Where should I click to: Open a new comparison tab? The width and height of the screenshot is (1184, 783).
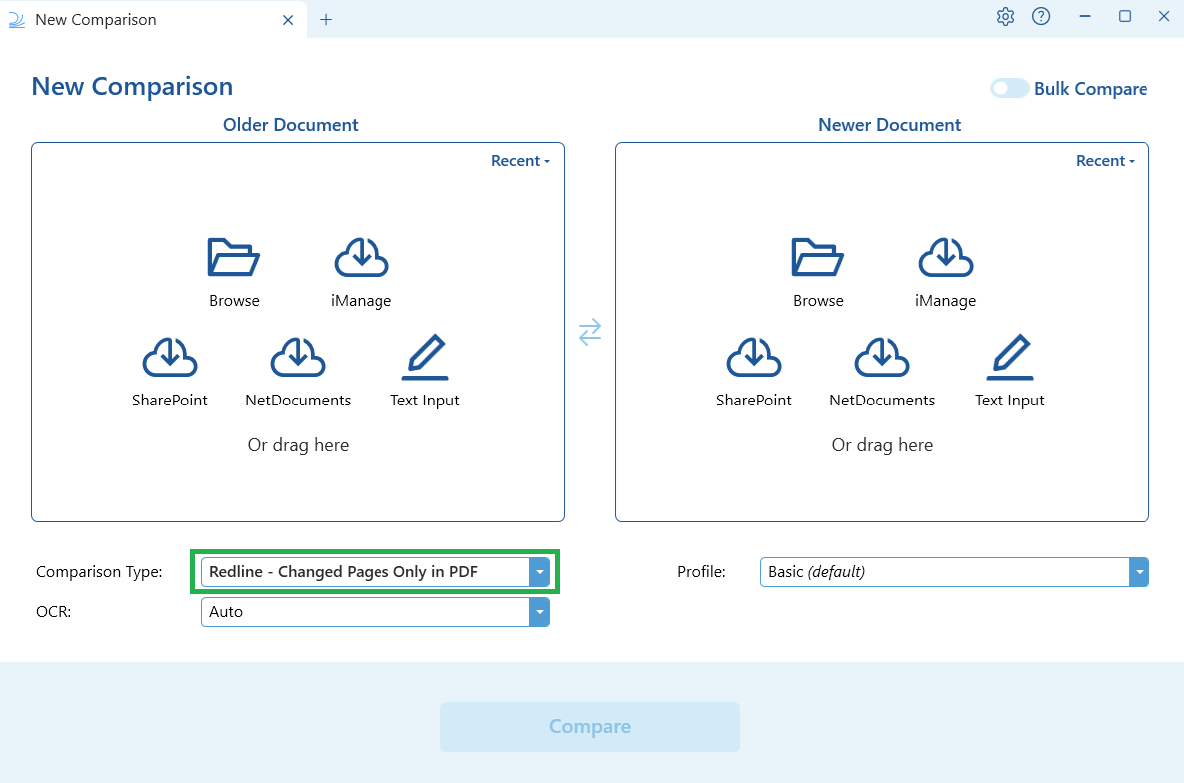(326, 19)
